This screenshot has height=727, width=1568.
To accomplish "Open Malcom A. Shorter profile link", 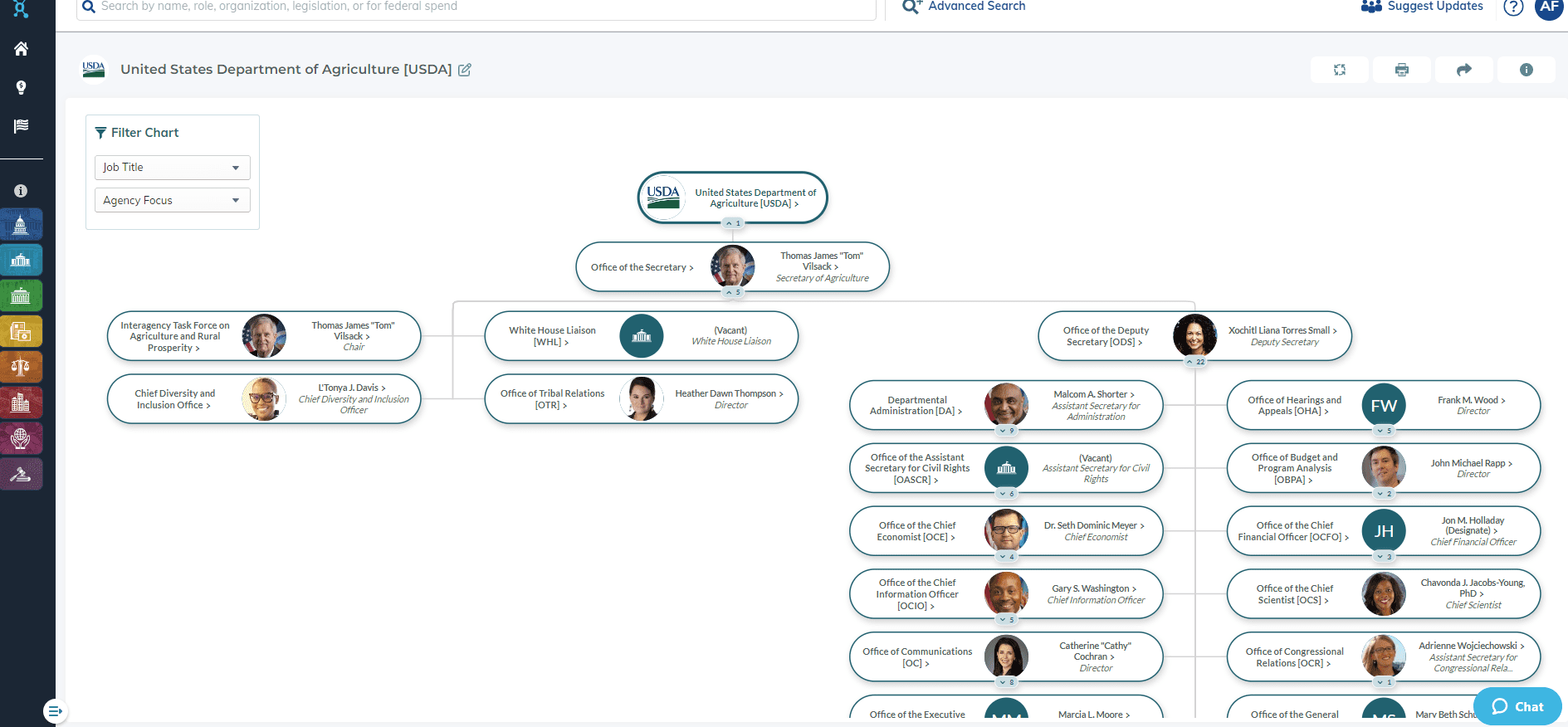I will click(1094, 394).
